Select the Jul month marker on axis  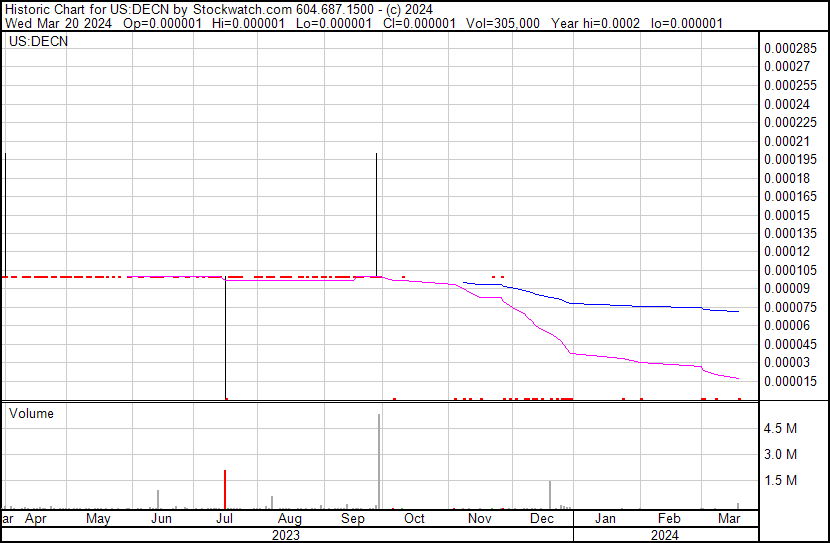225,519
